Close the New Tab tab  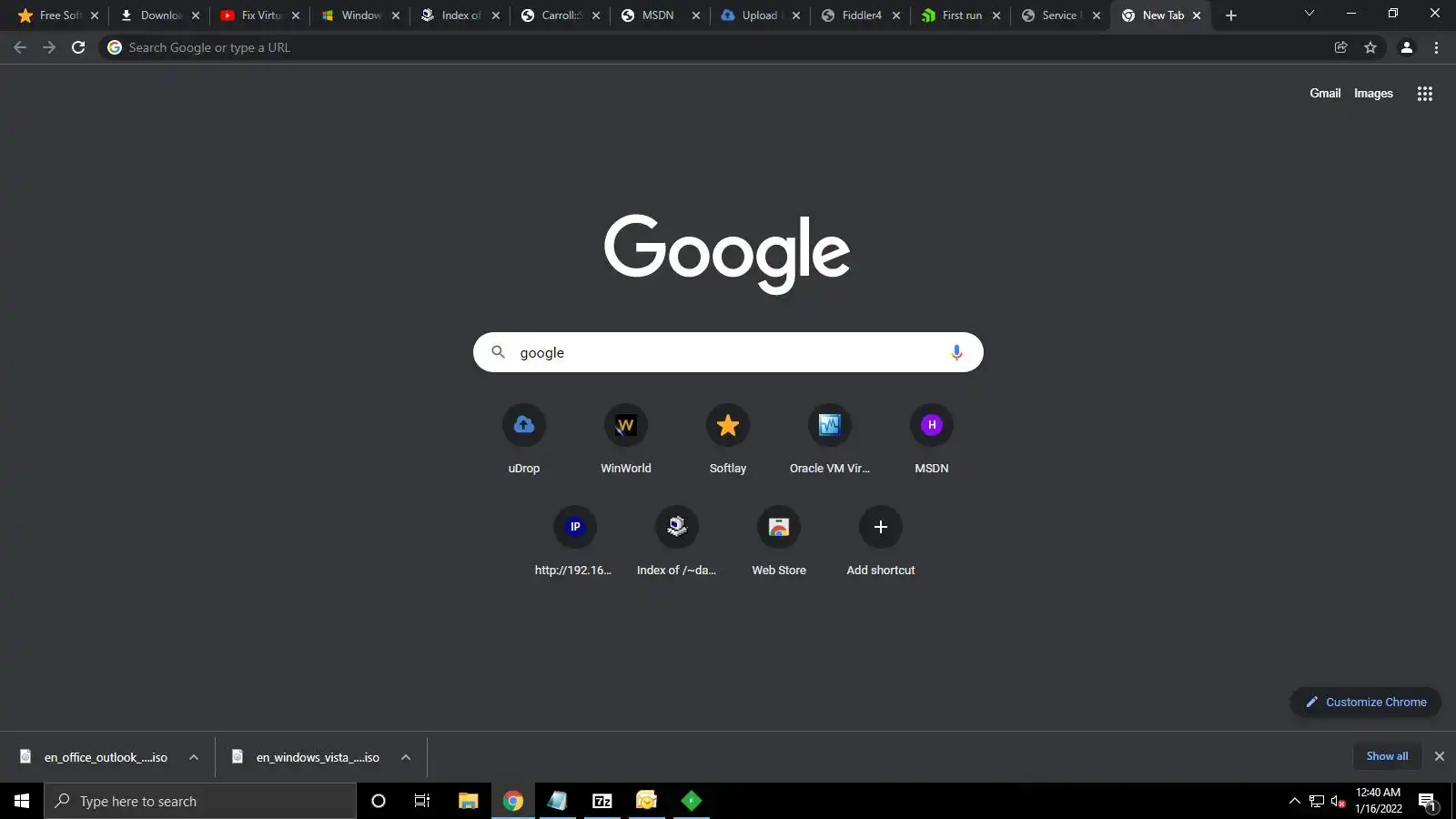[1197, 15]
